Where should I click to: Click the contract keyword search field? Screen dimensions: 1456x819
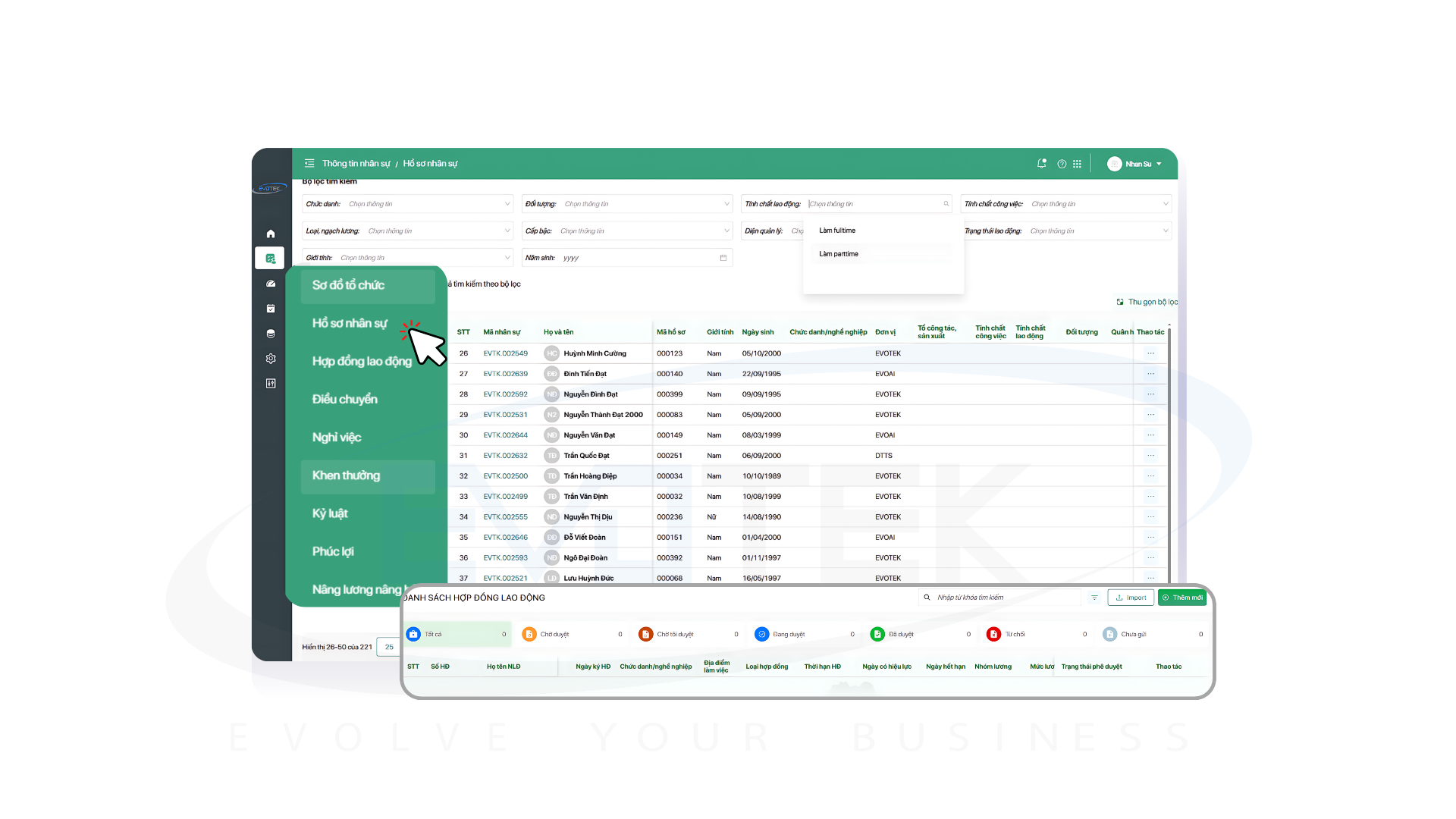1001,598
